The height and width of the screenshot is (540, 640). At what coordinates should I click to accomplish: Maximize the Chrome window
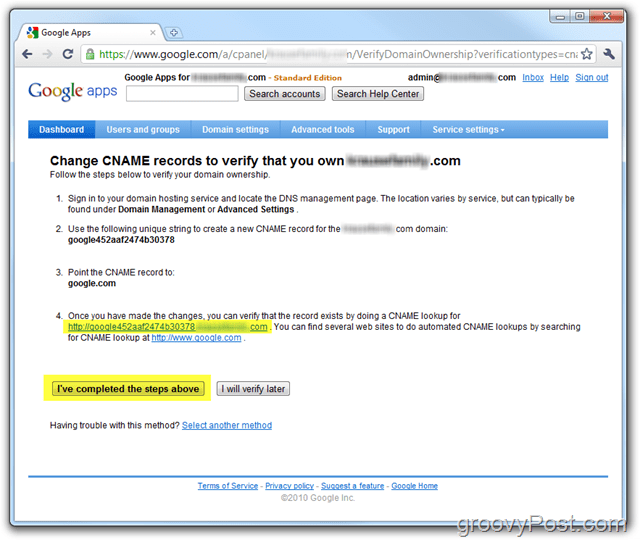pyautogui.click(x=579, y=17)
